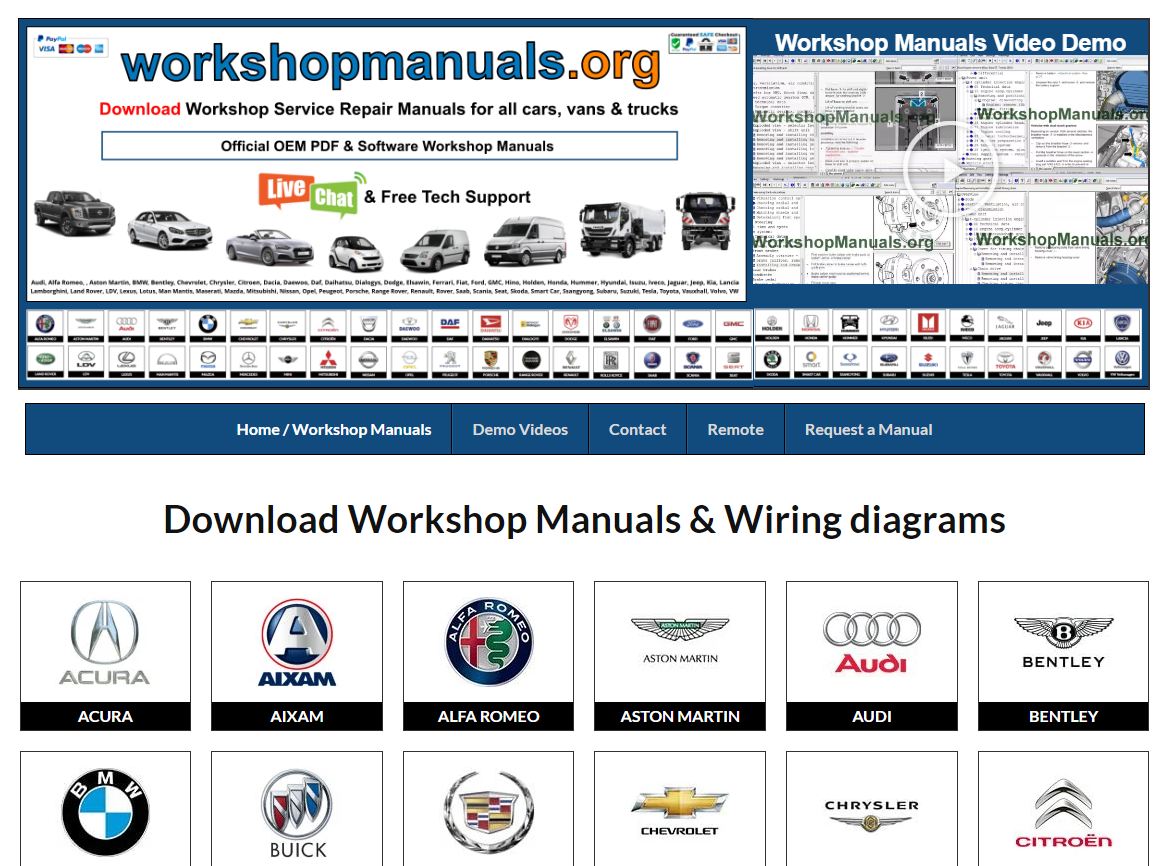
Task: Select the small Jeep icon in banner strip
Action: (x=1044, y=325)
